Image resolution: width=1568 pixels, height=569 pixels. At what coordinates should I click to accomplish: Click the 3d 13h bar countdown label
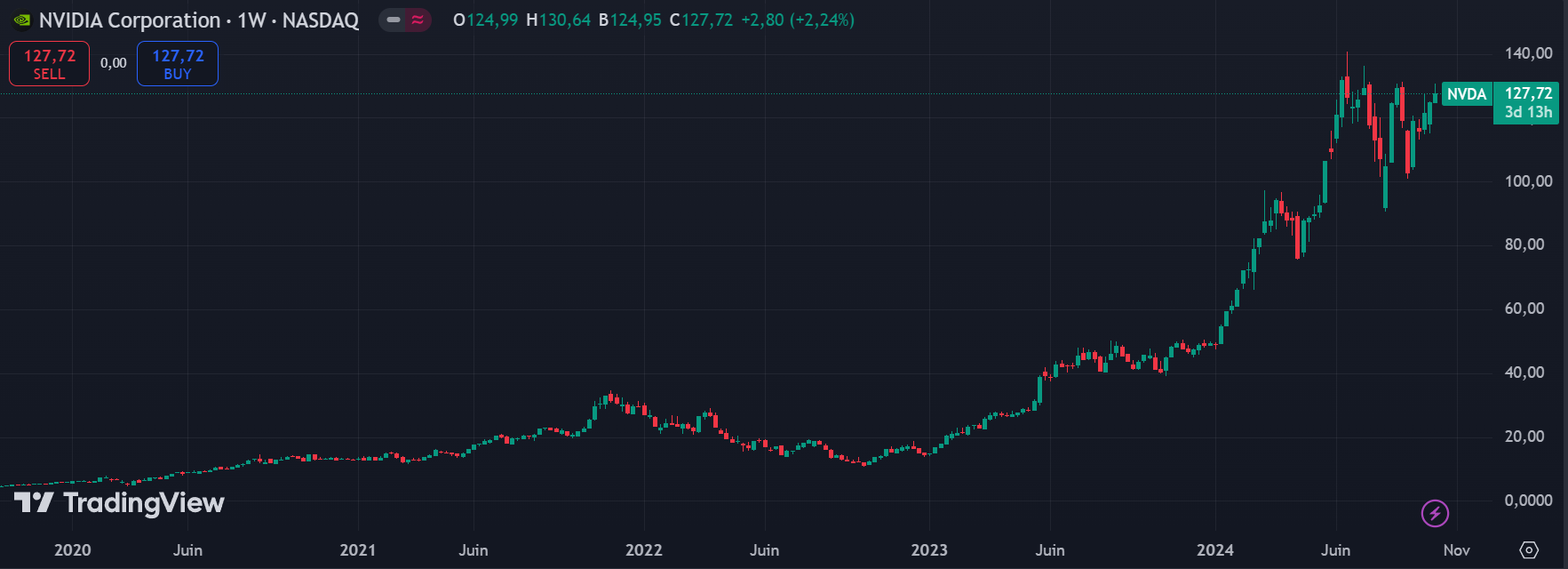click(x=1528, y=112)
